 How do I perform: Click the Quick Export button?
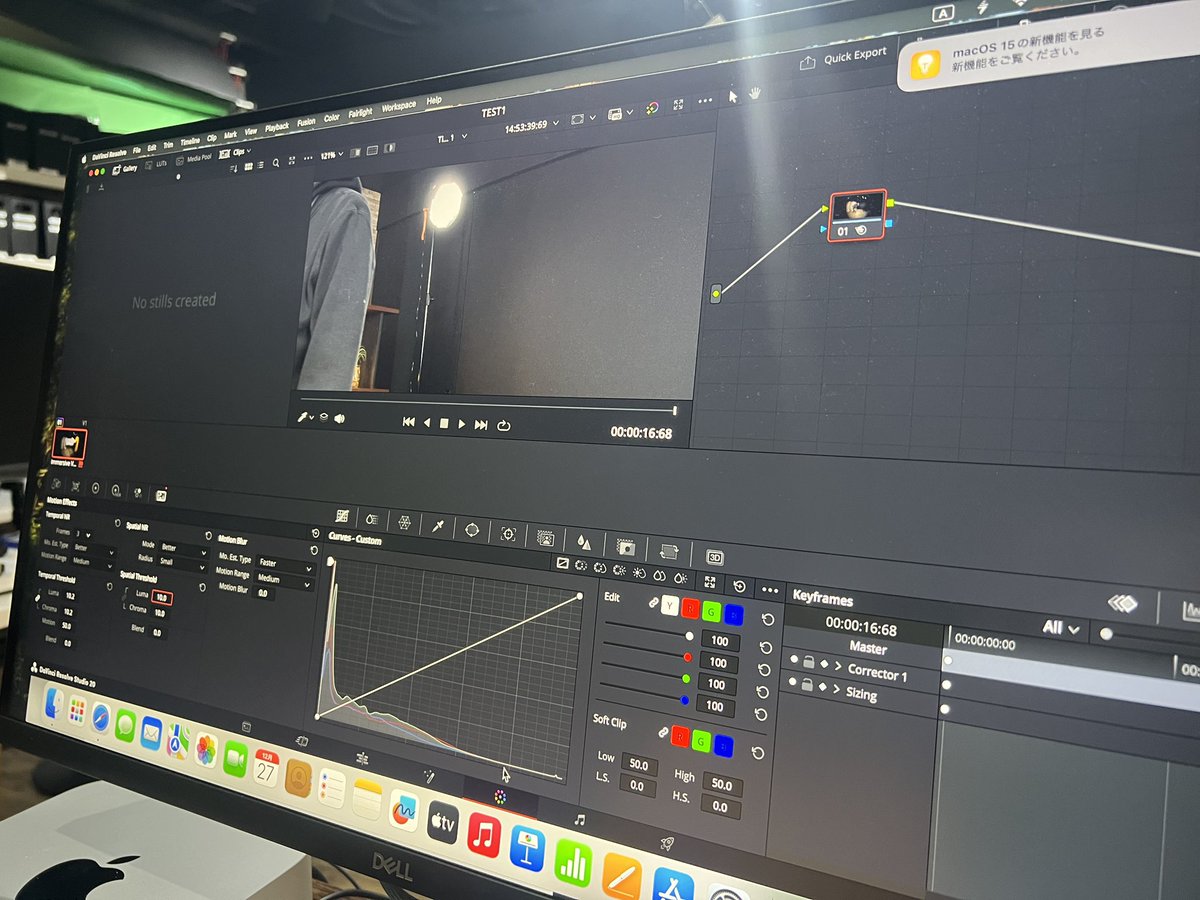click(846, 58)
